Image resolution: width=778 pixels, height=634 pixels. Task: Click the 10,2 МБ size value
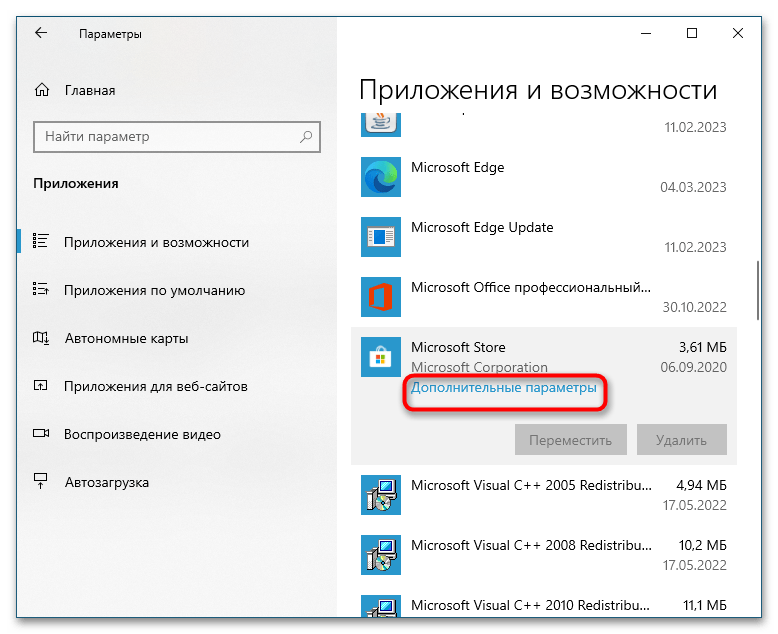point(703,545)
